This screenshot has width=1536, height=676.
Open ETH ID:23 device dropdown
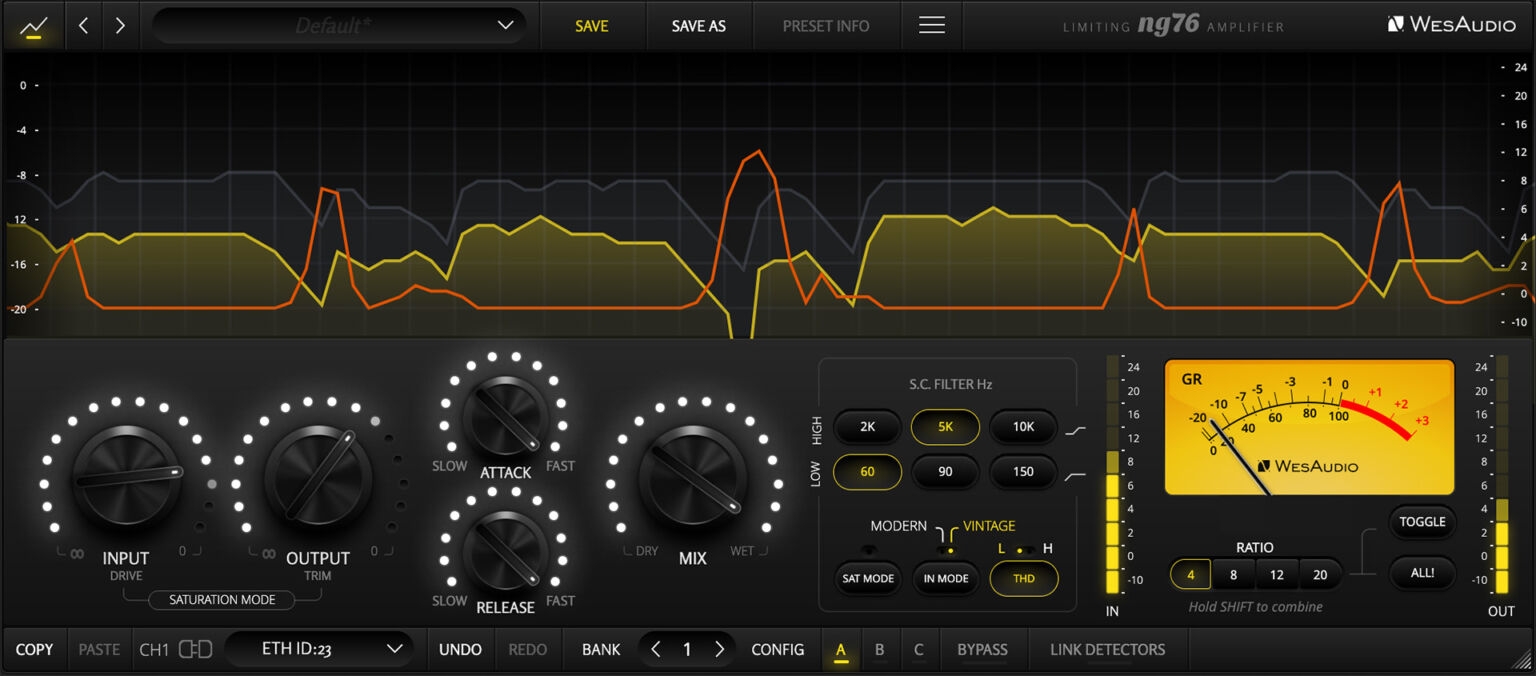pos(318,649)
